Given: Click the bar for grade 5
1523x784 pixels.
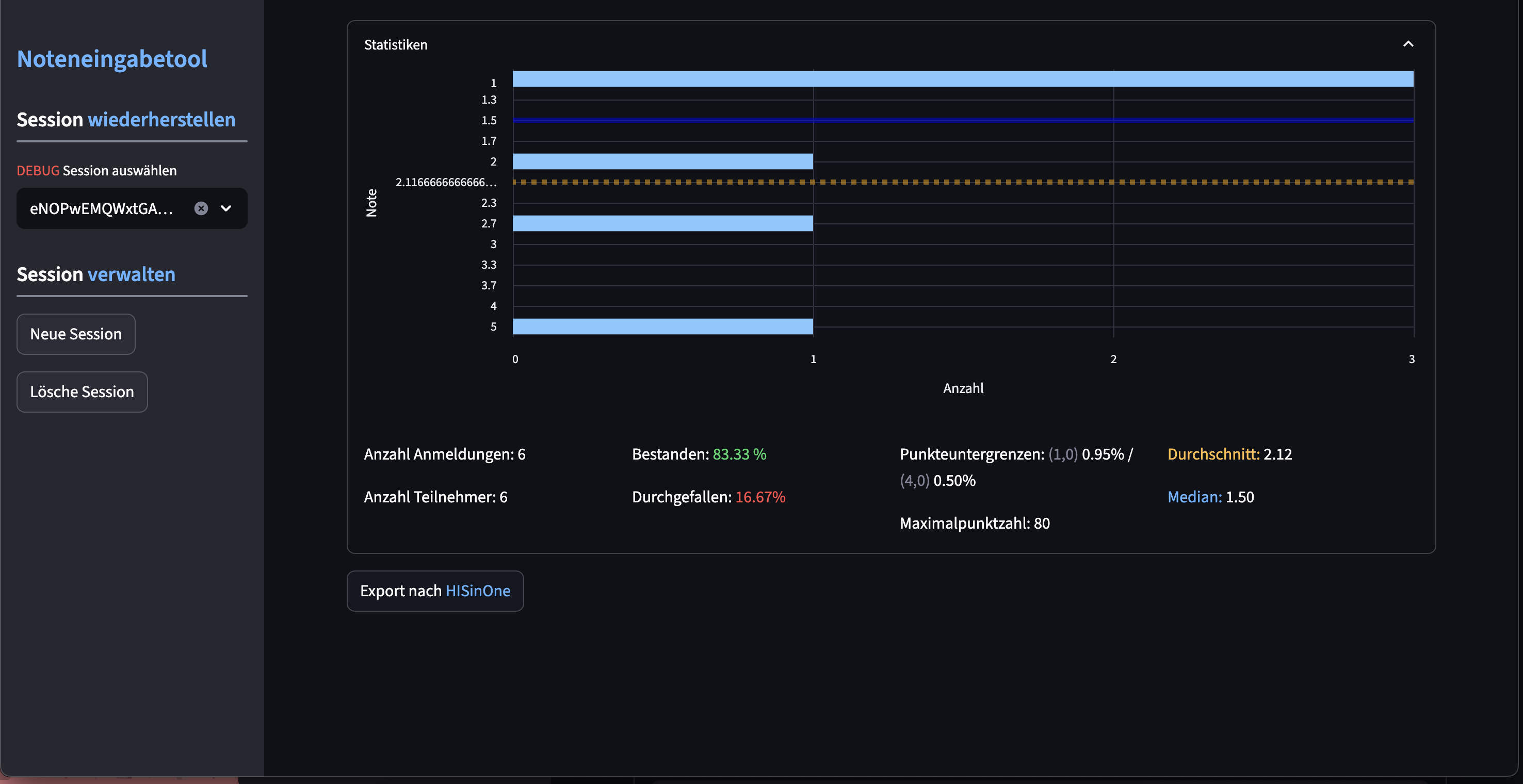Looking at the screenshot, I should pyautogui.click(x=662, y=326).
